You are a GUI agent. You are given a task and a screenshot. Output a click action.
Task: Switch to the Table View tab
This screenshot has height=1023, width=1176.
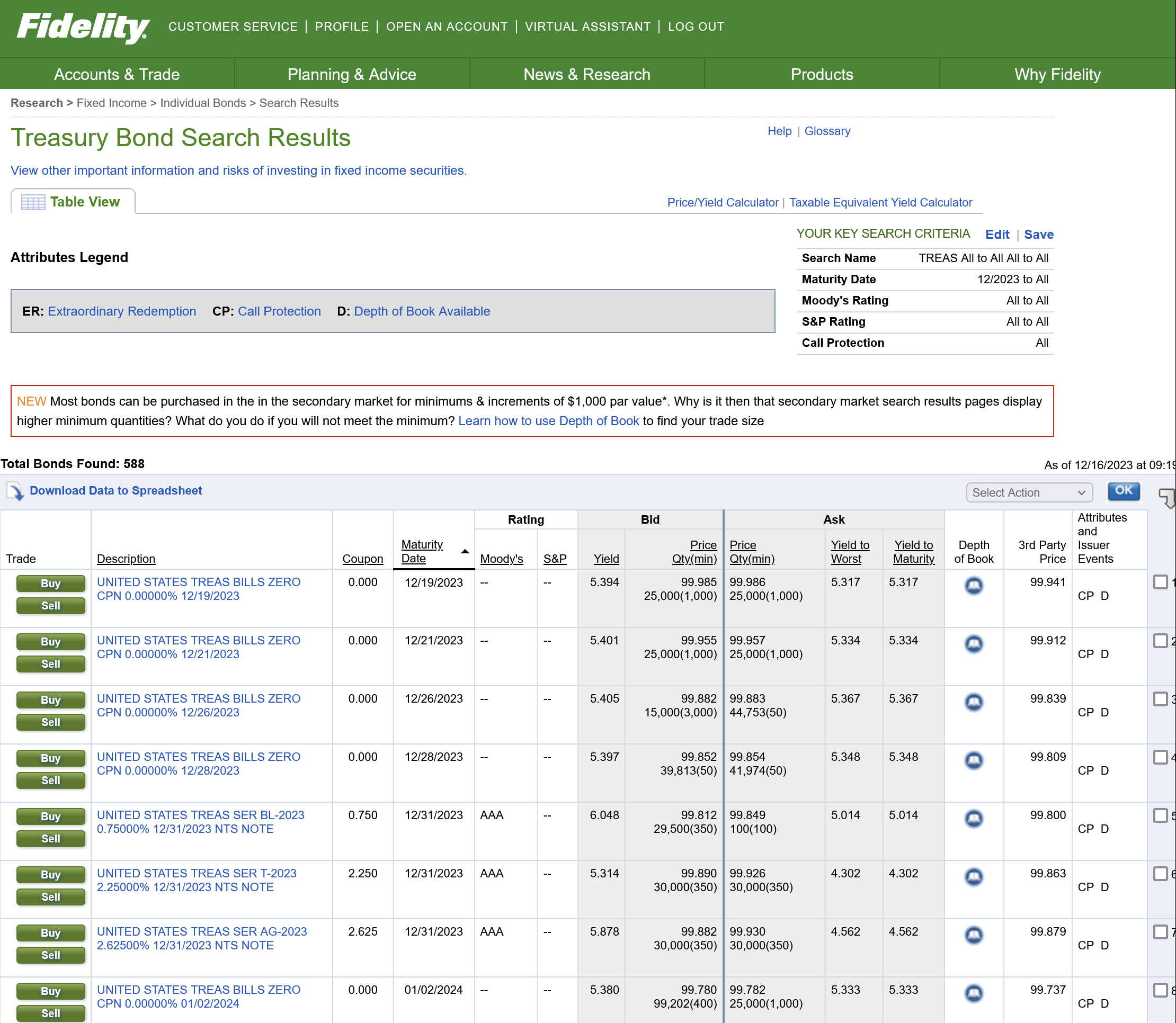[x=85, y=202]
